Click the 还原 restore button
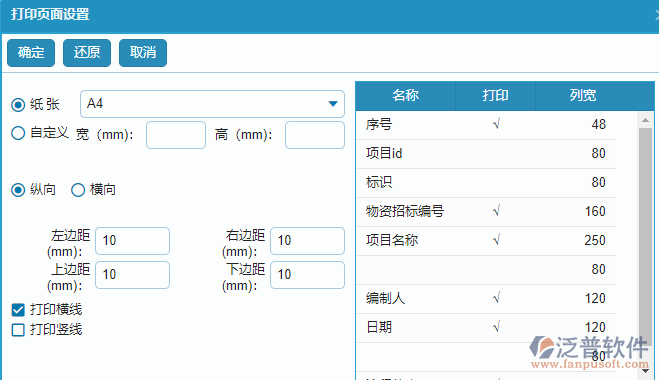The image size is (659, 380). click(x=87, y=53)
